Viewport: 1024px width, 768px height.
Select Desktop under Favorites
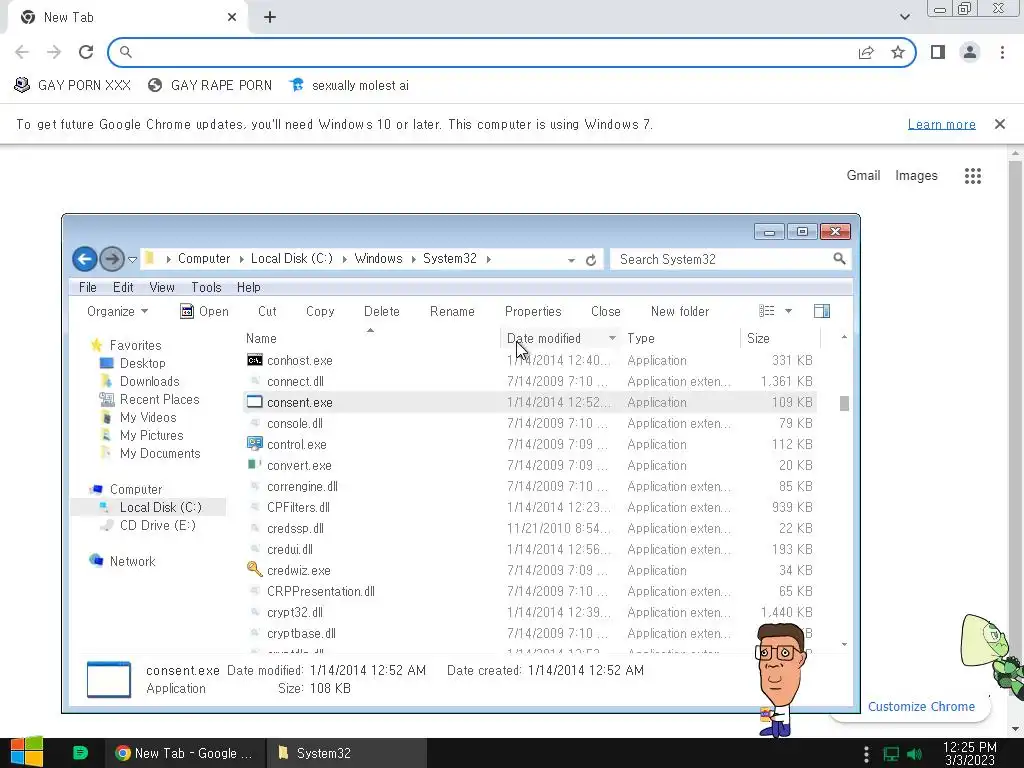click(x=142, y=363)
